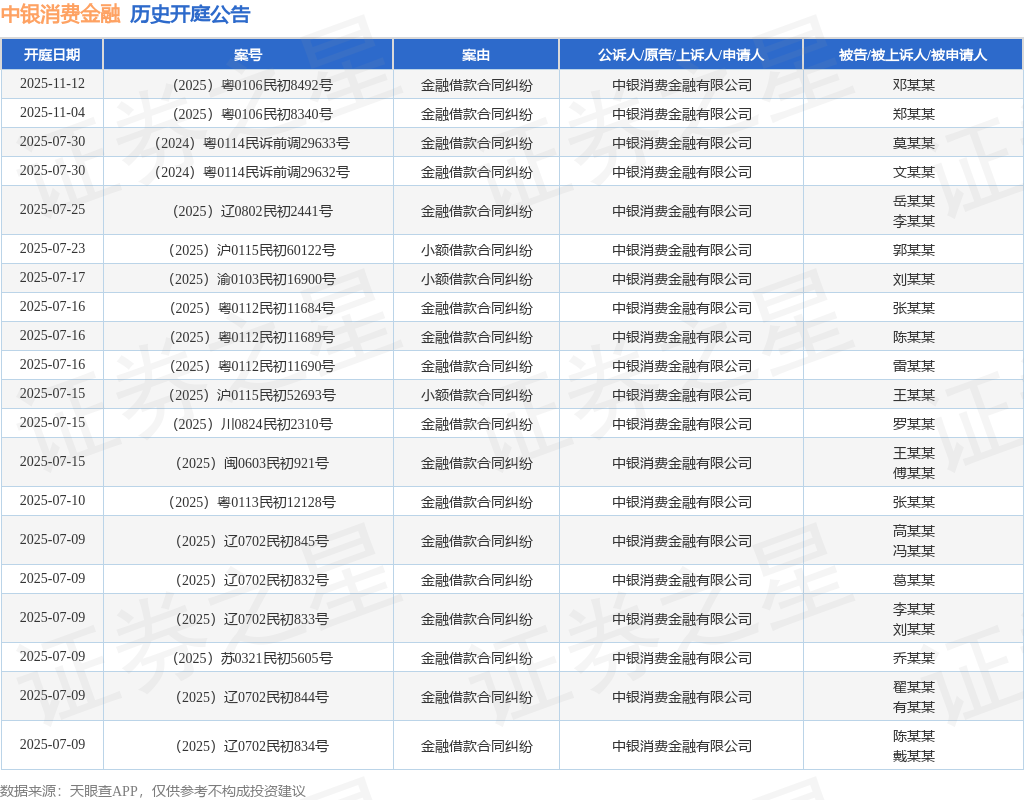Click defendant 邓某某
This screenshot has height=800, width=1024.
tap(914, 85)
